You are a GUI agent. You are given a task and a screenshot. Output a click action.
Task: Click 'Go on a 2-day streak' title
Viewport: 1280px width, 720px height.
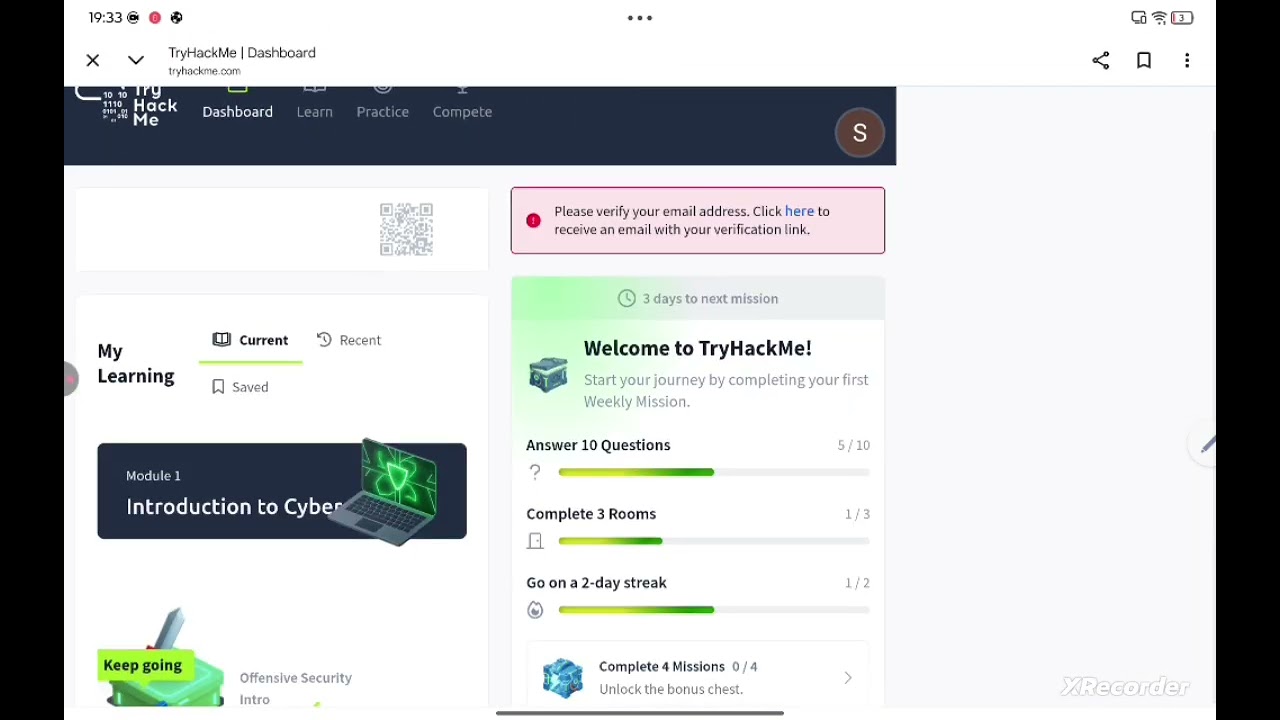click(596, 583)
